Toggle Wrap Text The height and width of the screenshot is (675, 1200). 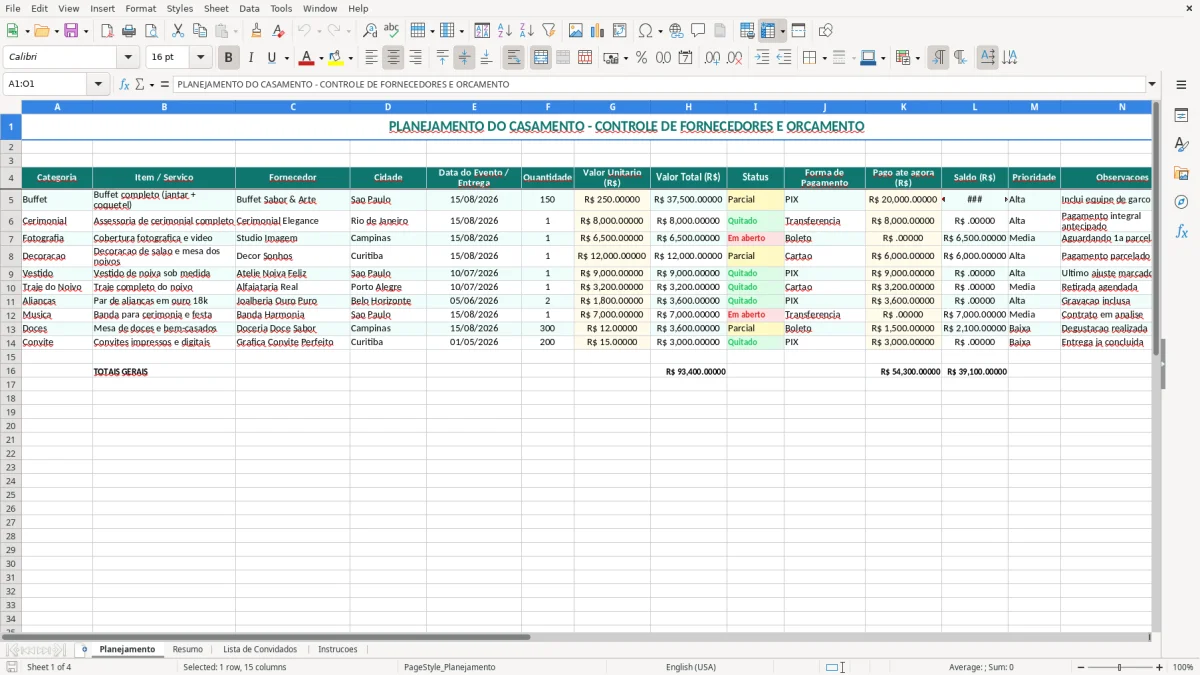(514, 58)
